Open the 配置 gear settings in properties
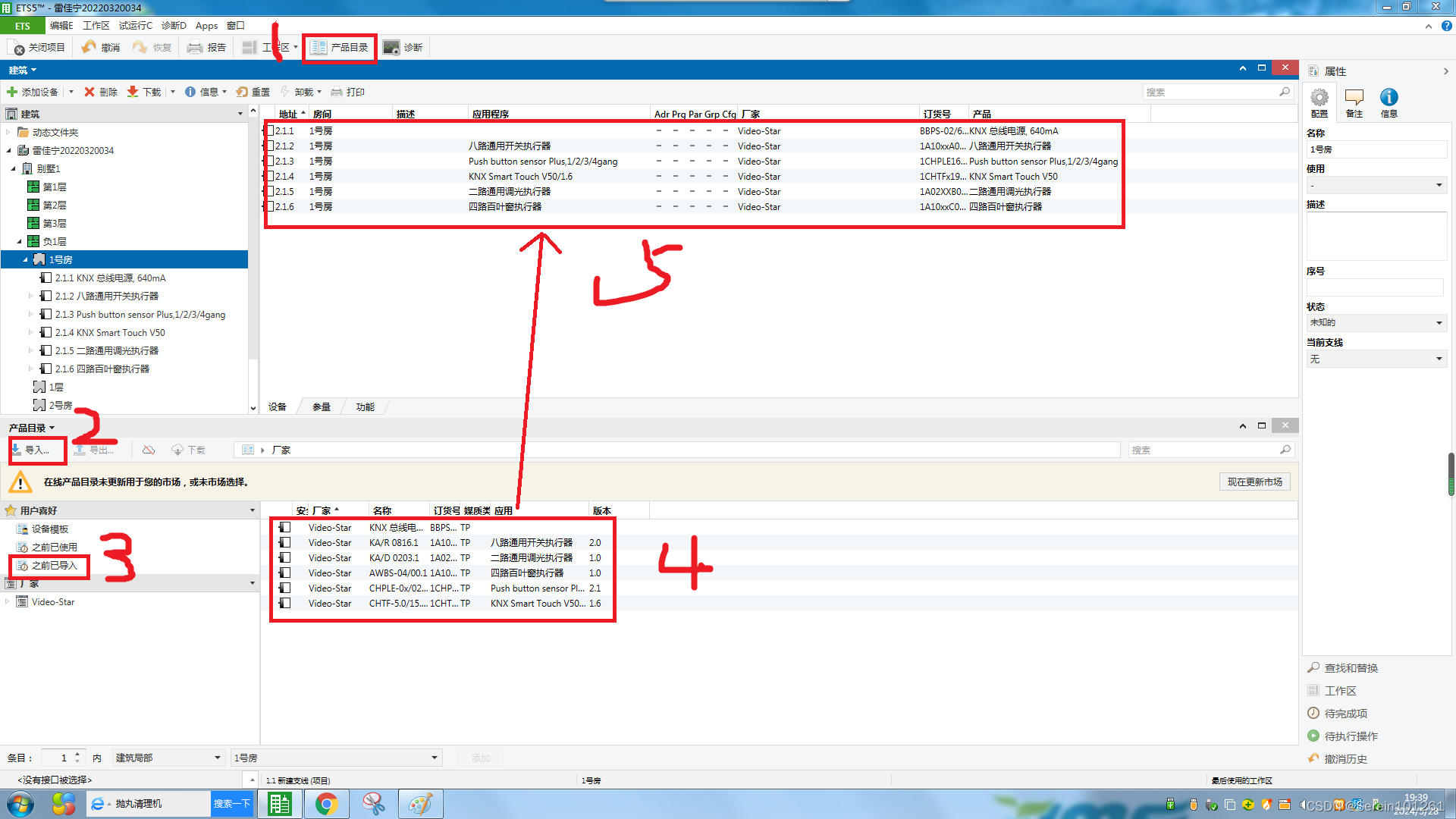The width and height of the screenshot is (1456, 819). [1319, 98]
